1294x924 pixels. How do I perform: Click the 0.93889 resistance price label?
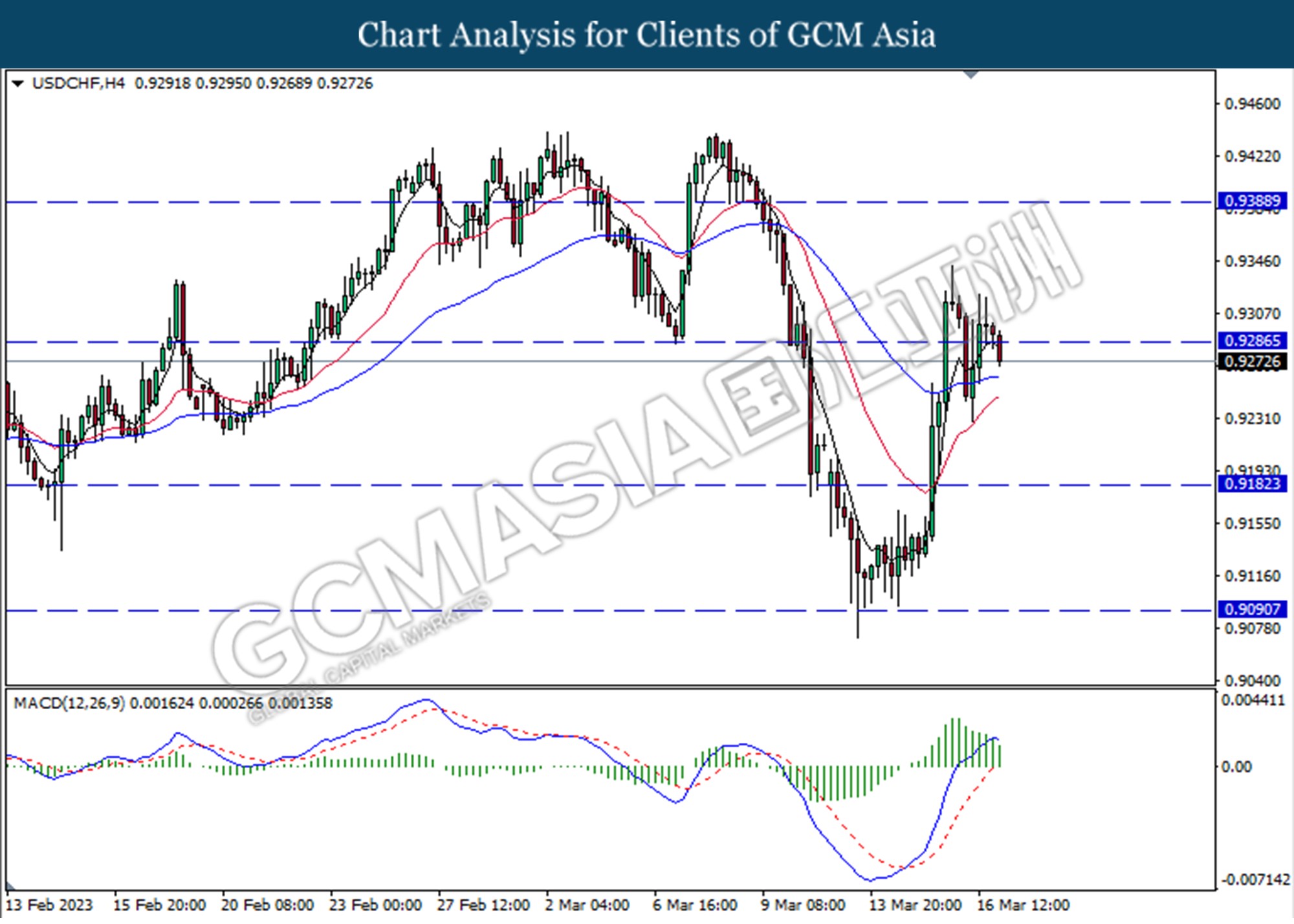click(1252, 201)
